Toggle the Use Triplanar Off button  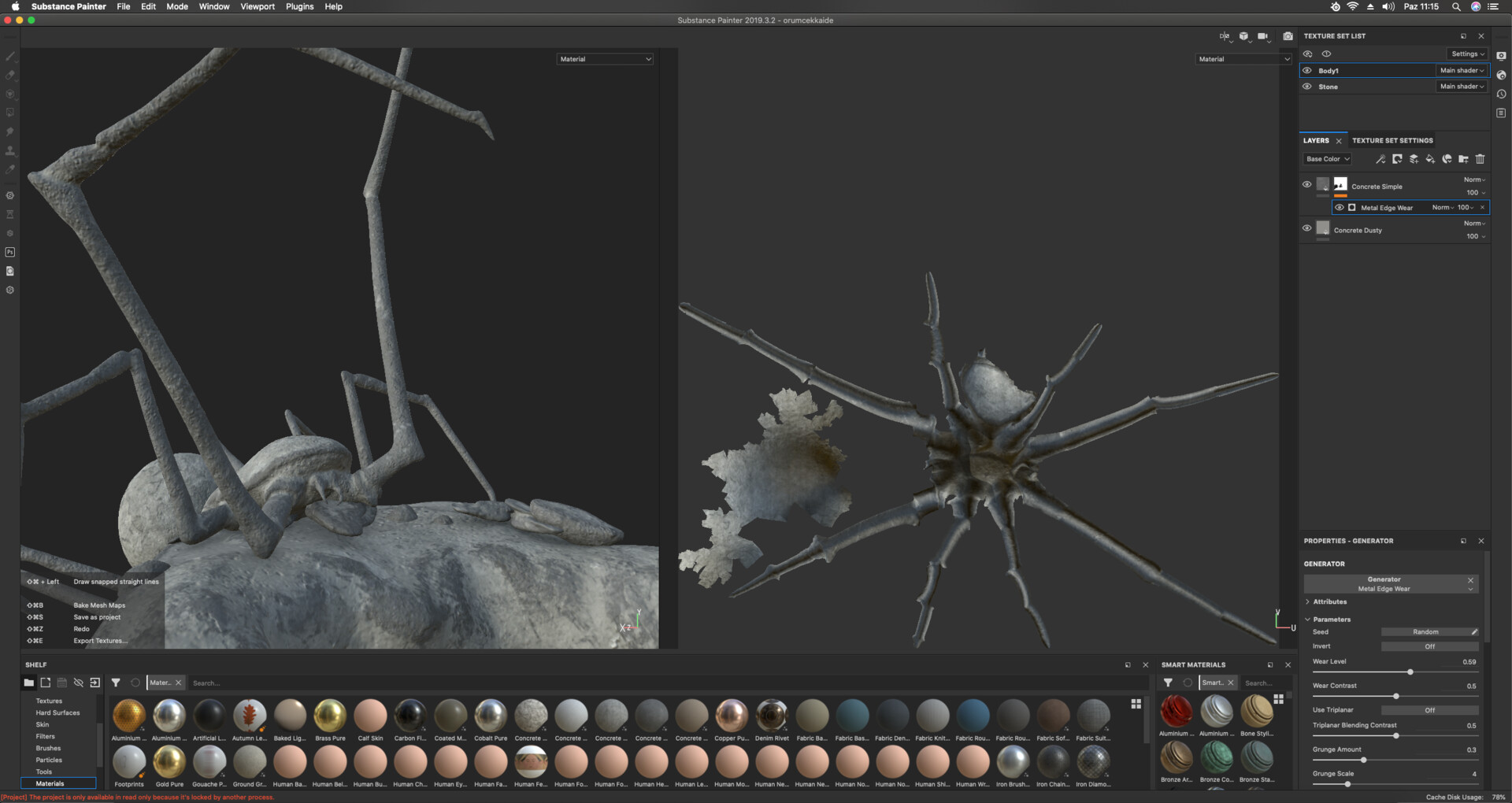(1429, 710)
